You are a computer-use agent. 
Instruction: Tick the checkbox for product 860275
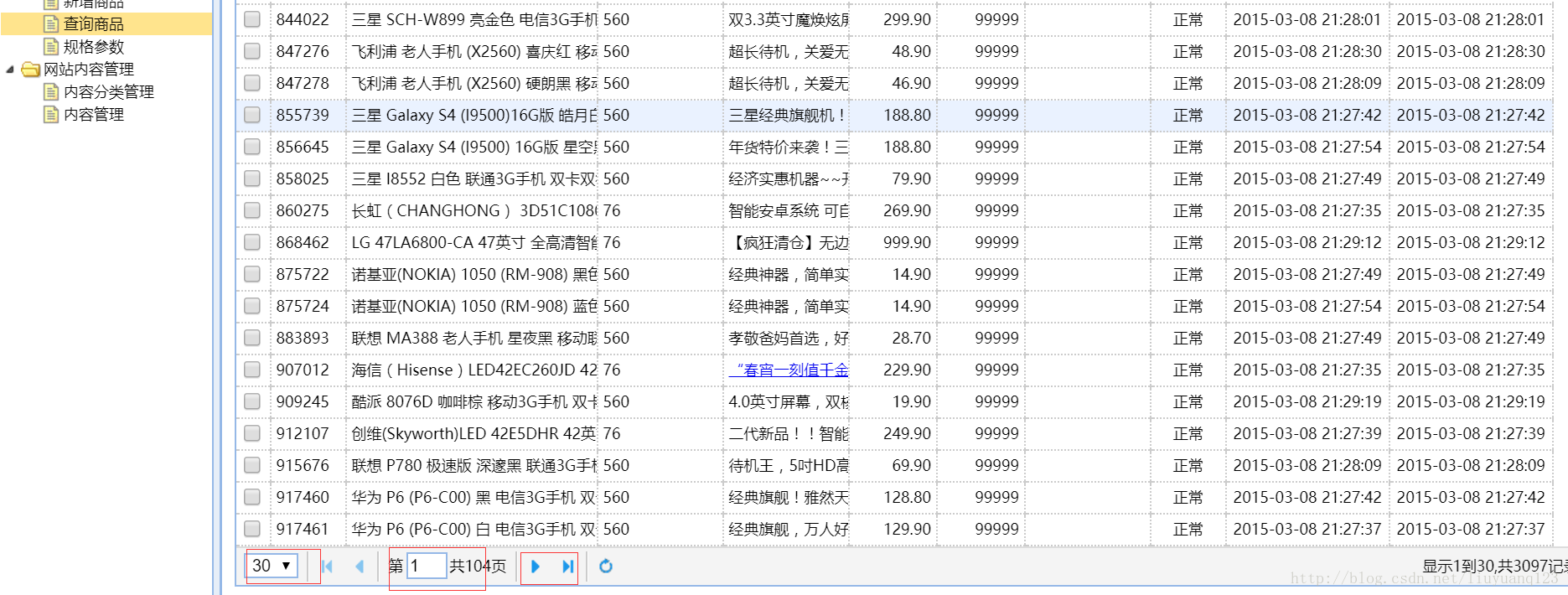[252, 210]
